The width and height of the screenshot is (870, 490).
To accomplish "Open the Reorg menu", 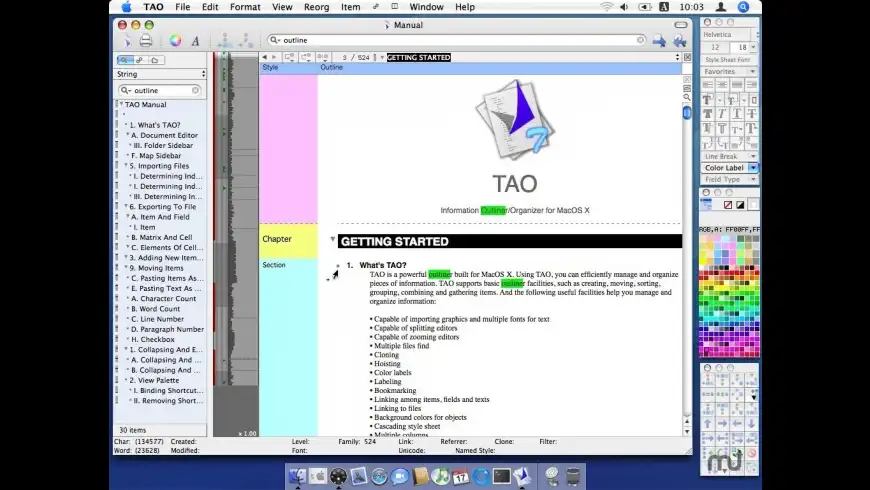I will pyautogui.click(x=316, y=7).
